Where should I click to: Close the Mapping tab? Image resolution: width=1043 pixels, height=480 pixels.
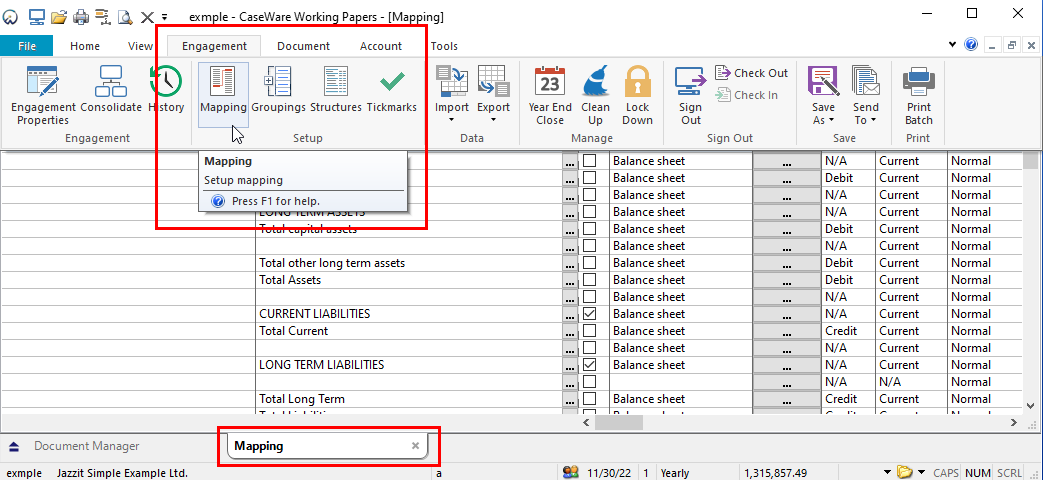415,446
